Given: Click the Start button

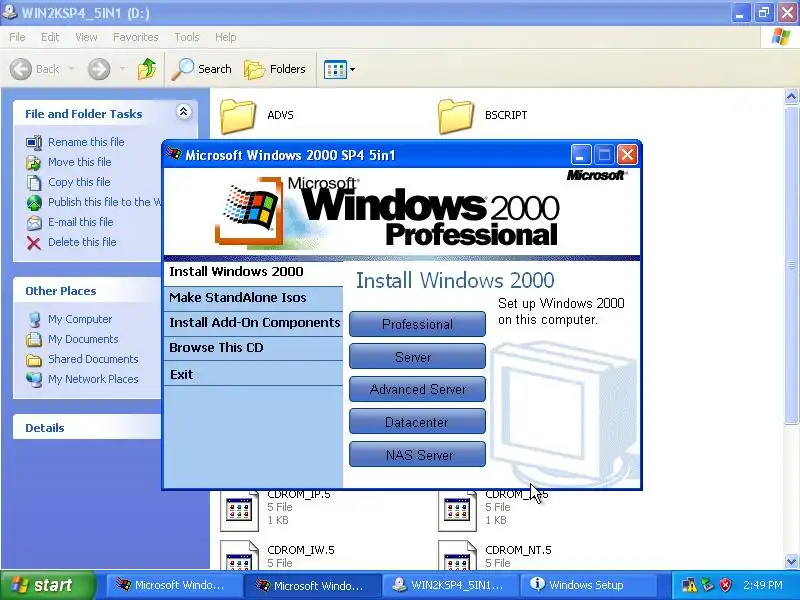Looking at the screenshot, I should (48, 585).
